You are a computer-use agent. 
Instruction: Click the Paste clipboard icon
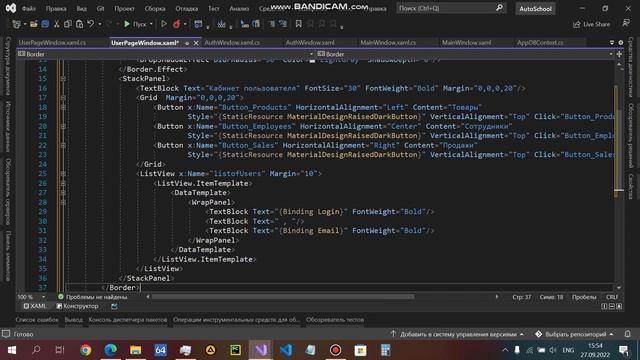(x=79, y=24)
